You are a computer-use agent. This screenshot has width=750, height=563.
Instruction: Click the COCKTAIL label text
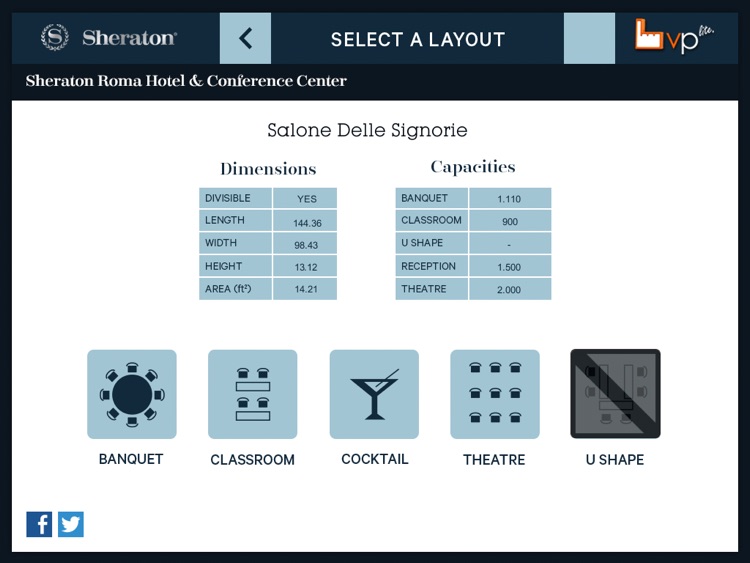[375, 459]
